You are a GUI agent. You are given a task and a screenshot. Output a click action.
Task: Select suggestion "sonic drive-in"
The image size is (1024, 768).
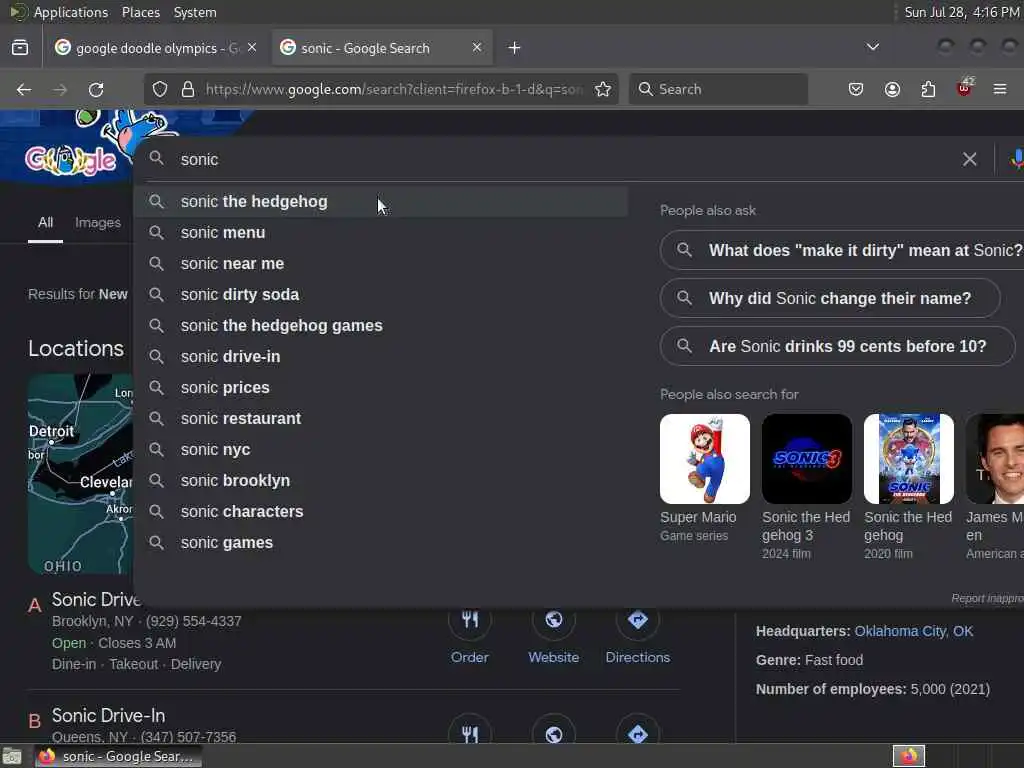pyautogui.click(x=381, y=357)
